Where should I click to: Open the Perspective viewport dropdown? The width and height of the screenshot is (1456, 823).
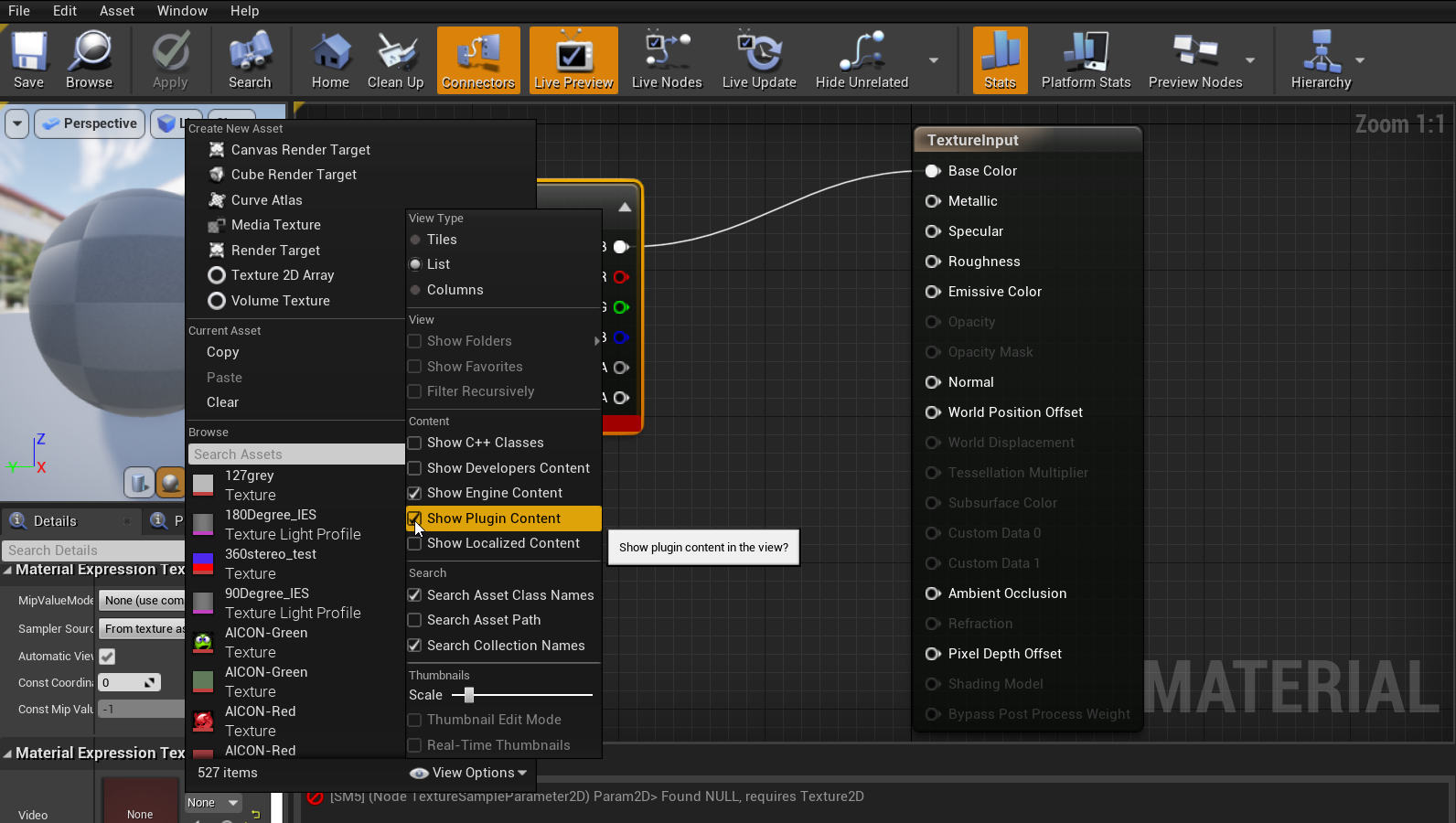coord(90,123)
